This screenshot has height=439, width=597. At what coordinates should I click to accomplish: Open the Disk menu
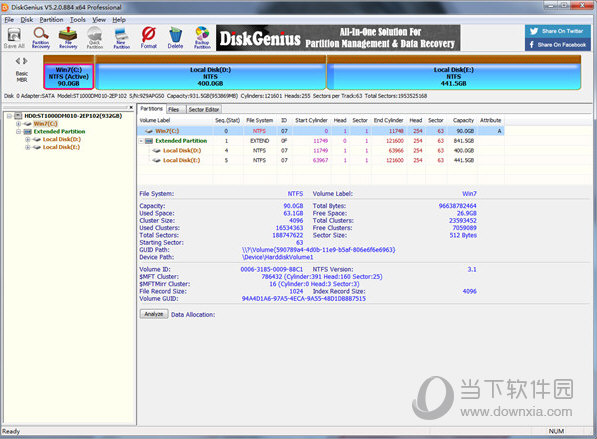coord(27,20)
